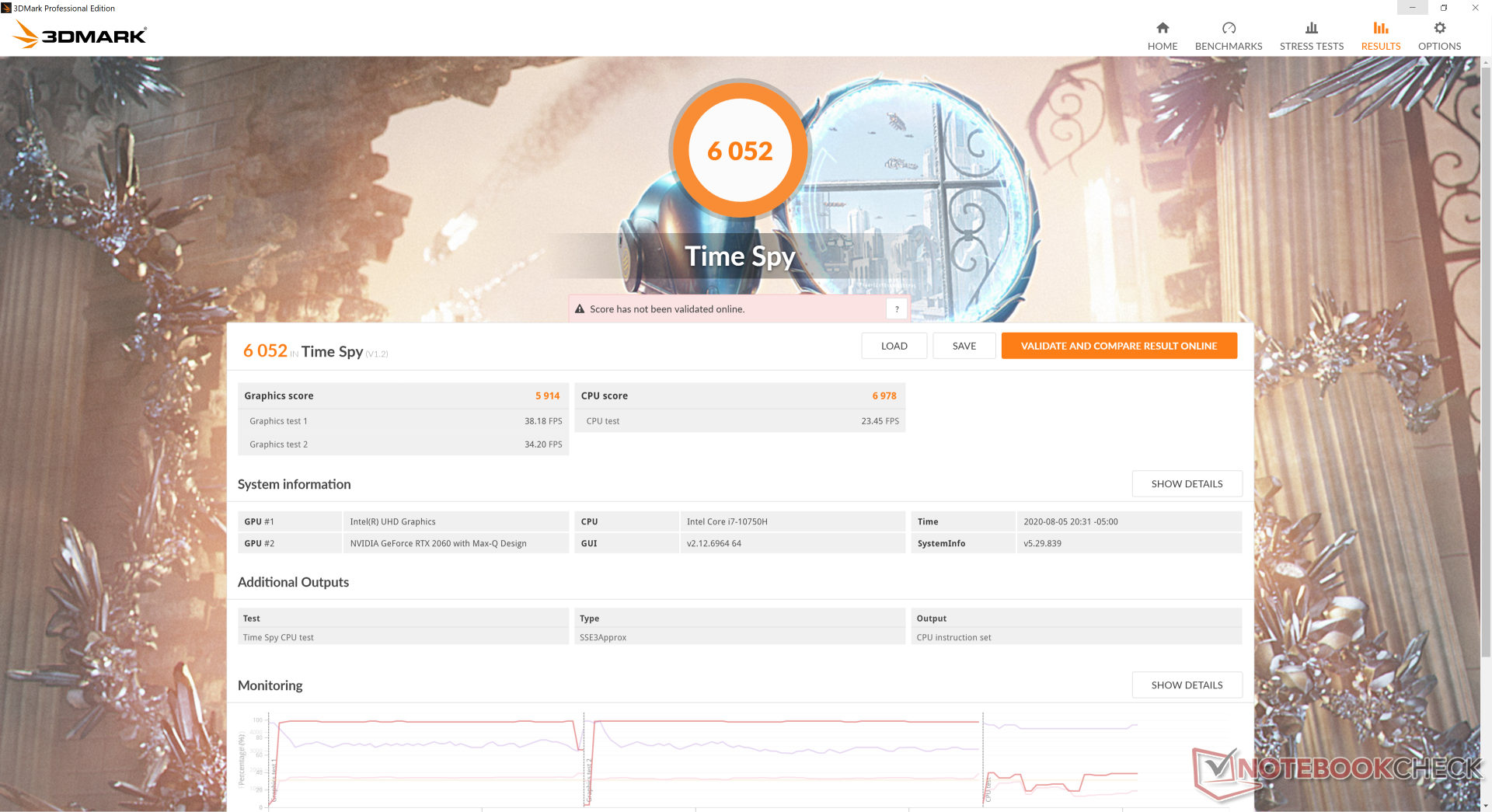Click the SAVE button
The height and width of the screenshot is (812, 1492).
(964, 346)
